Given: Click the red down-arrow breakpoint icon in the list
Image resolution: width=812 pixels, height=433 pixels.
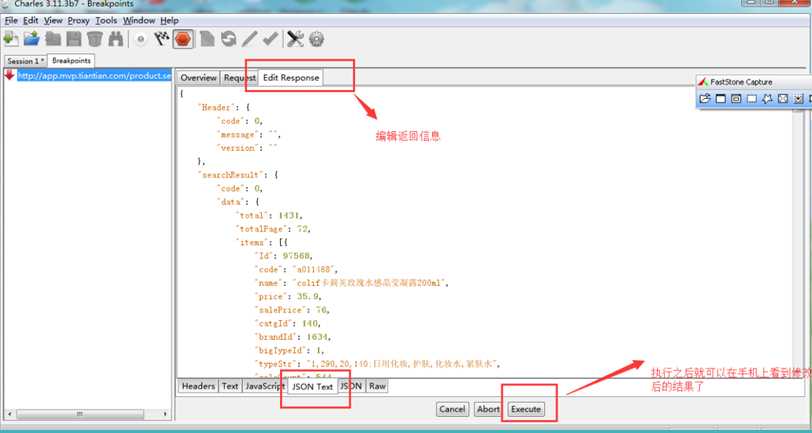Looking at the screenshot, I should (9, 75).
